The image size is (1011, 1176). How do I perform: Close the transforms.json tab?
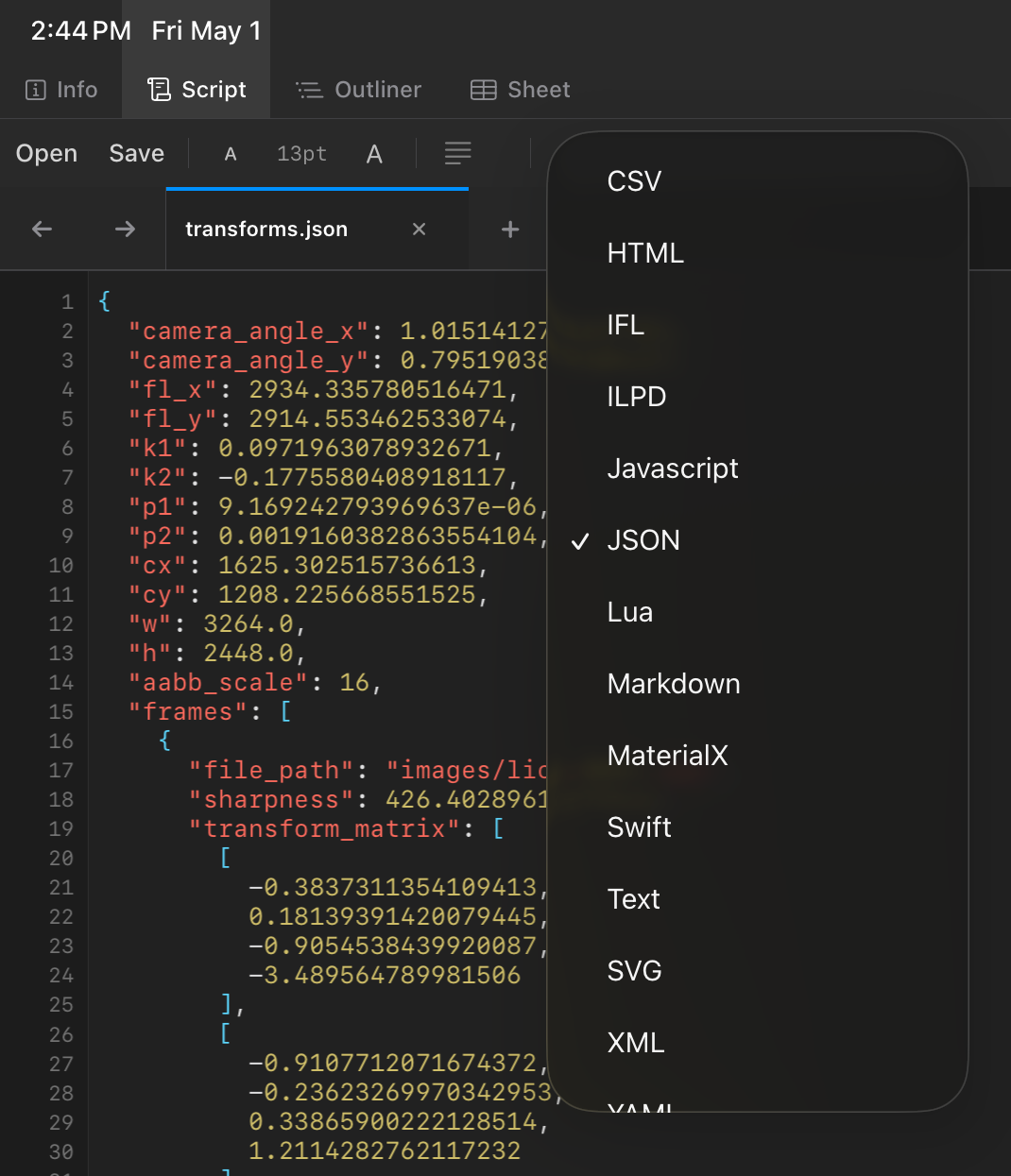(x=420, y=229)
